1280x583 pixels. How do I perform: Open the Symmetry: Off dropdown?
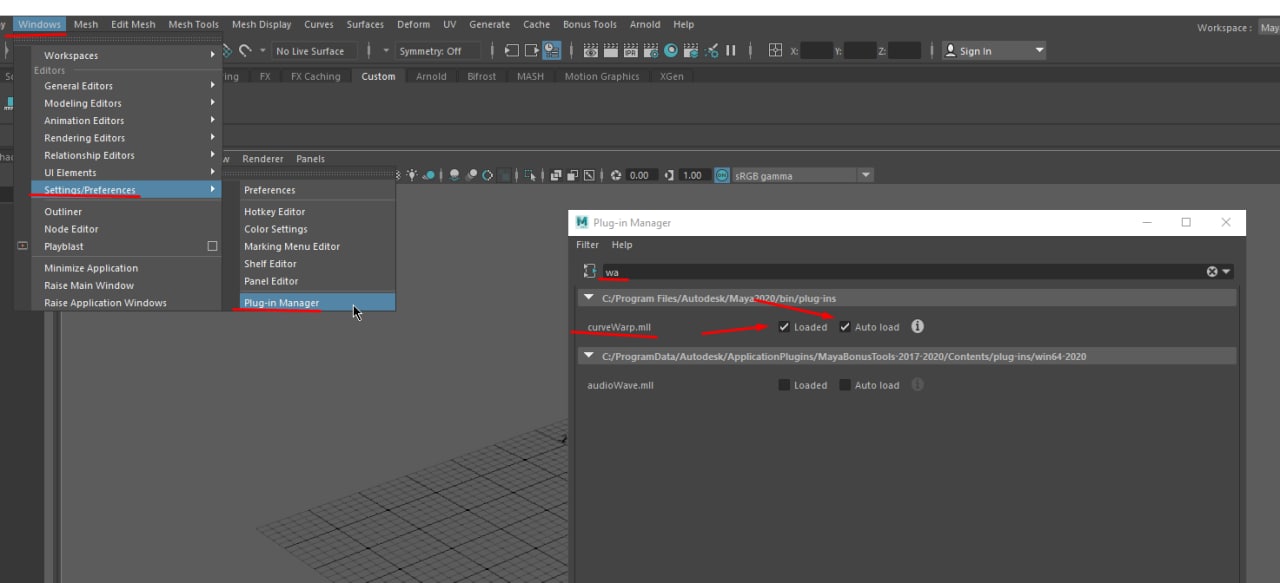(388, 51)
